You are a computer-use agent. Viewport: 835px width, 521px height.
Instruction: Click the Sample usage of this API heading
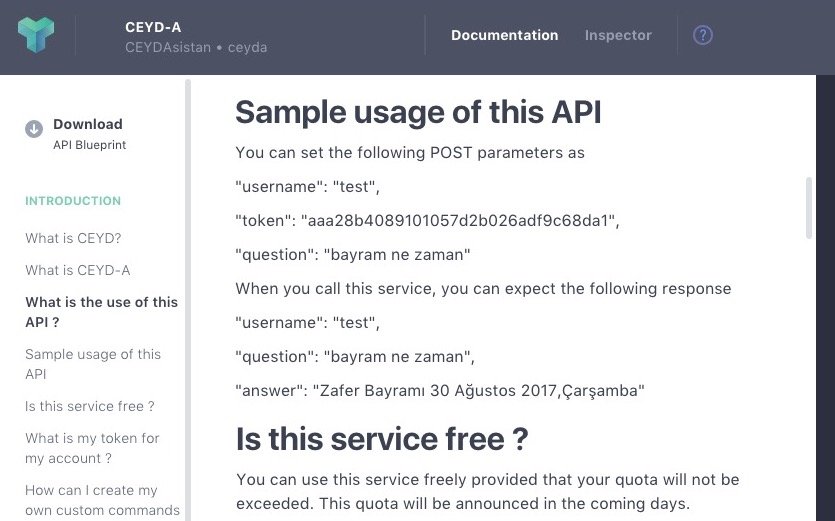tap(418, 112)
